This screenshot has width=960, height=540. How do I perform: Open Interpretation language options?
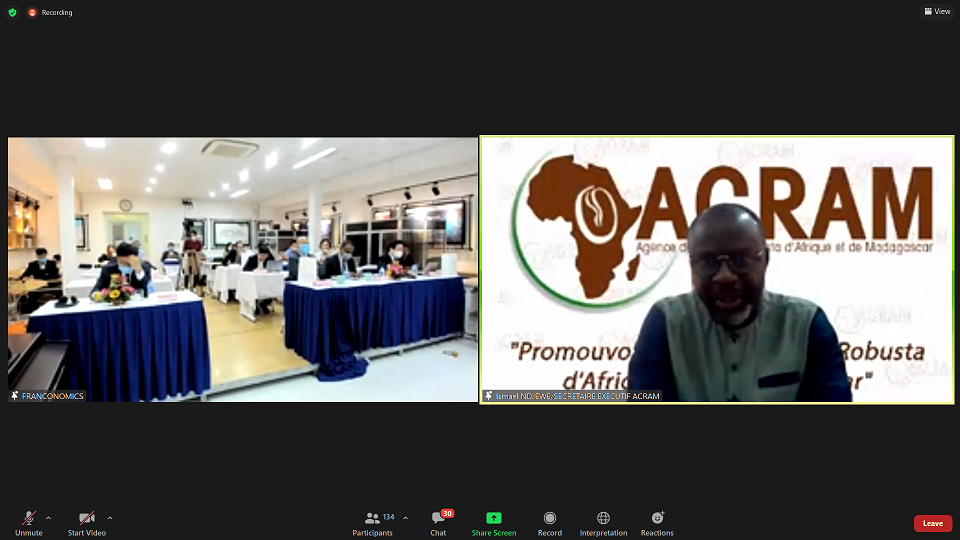coord(604,523)
